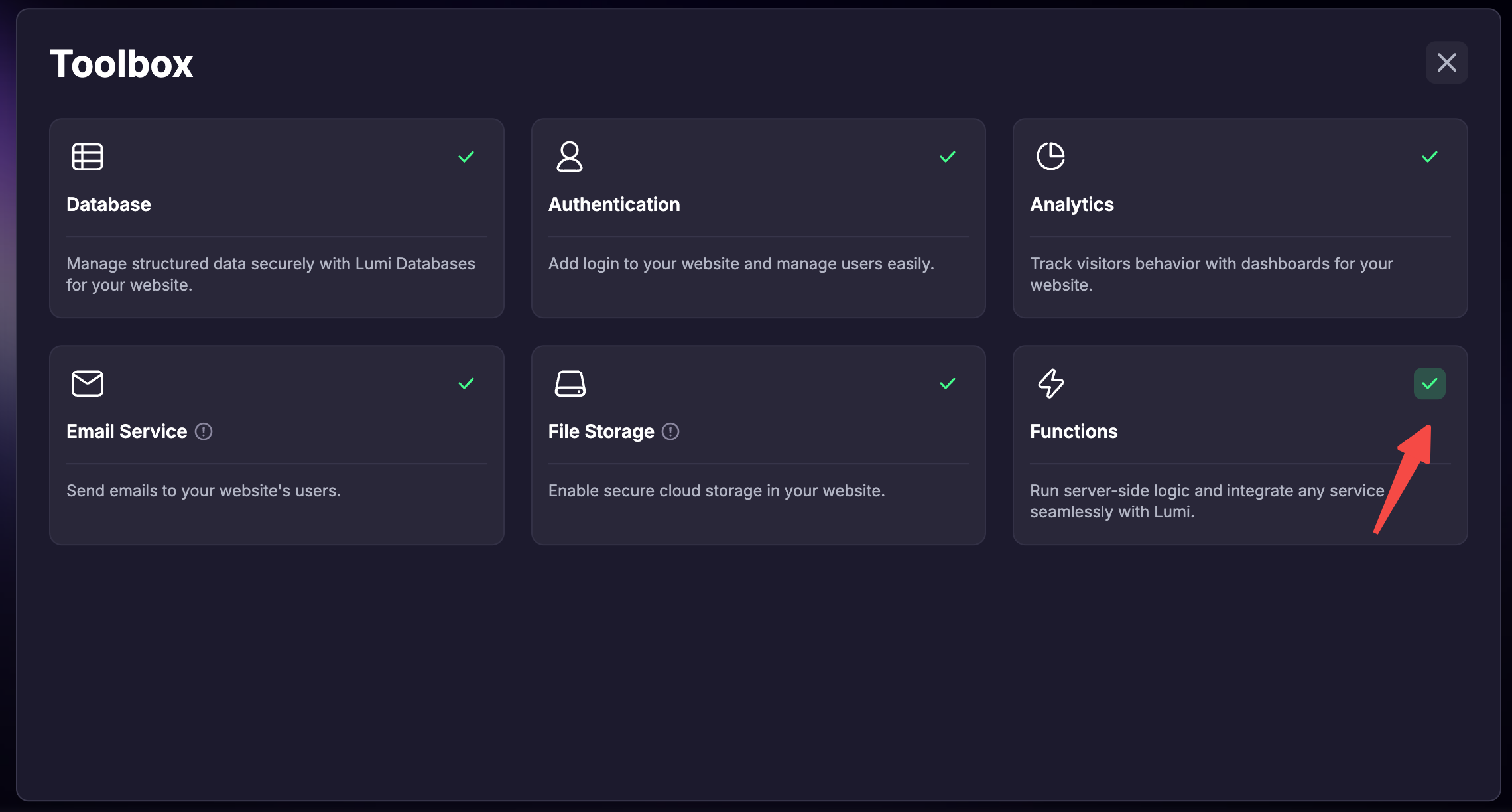Toggle the Database checkmark
The image size is (1512, 812).
(466, 157)
